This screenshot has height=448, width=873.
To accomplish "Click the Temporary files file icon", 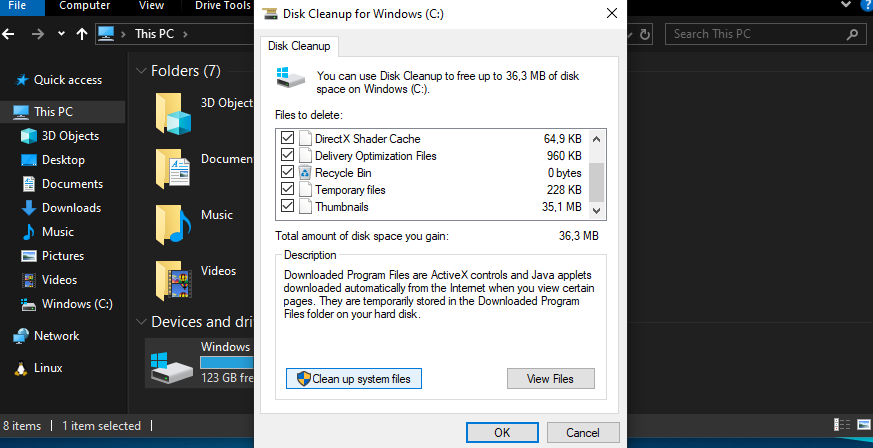I will click(x=305, y=189).
